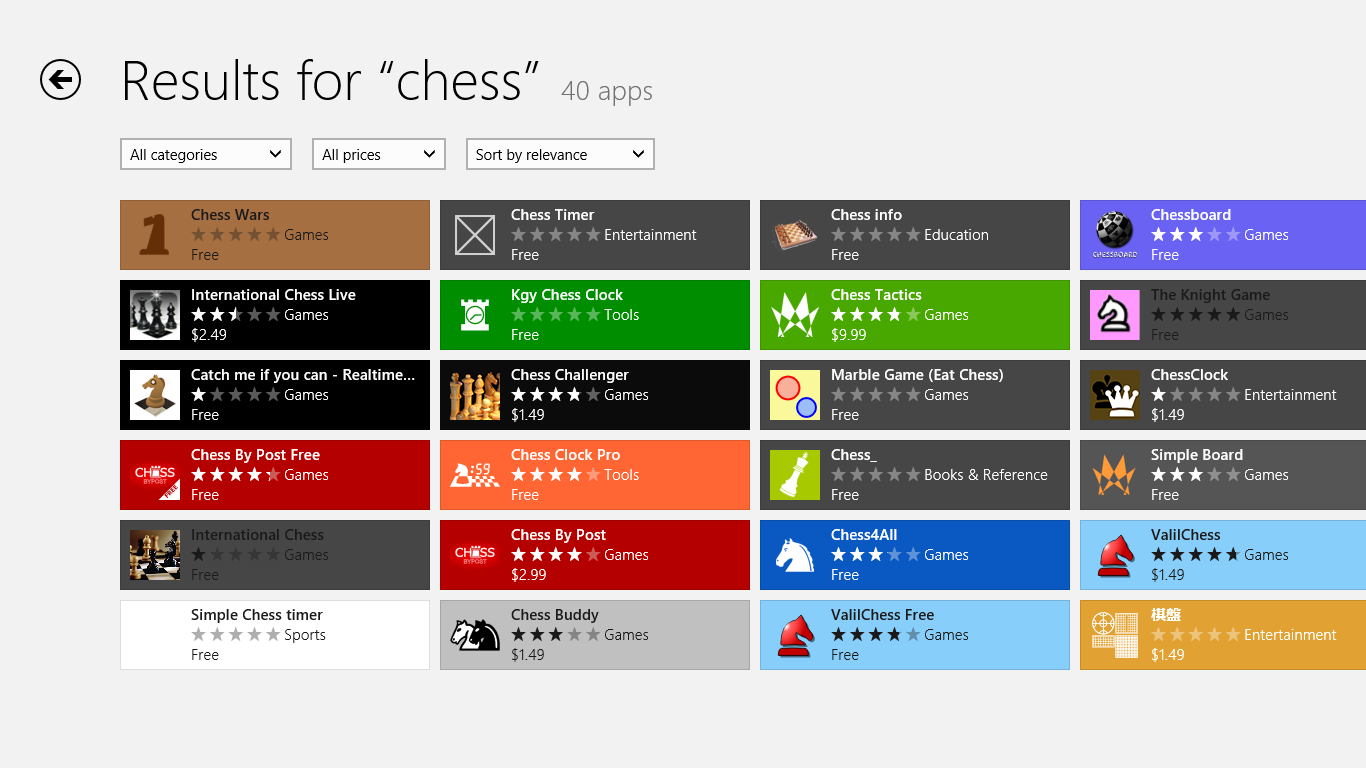Open the Chess info board thumbnail
The image size is (1366, 768).
[x=795, y=235]
